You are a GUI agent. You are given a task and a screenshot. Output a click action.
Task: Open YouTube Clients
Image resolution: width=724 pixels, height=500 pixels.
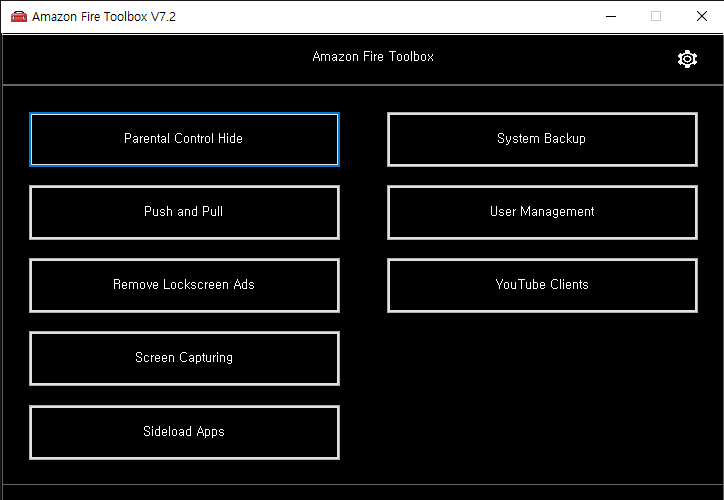pos(542,285)
